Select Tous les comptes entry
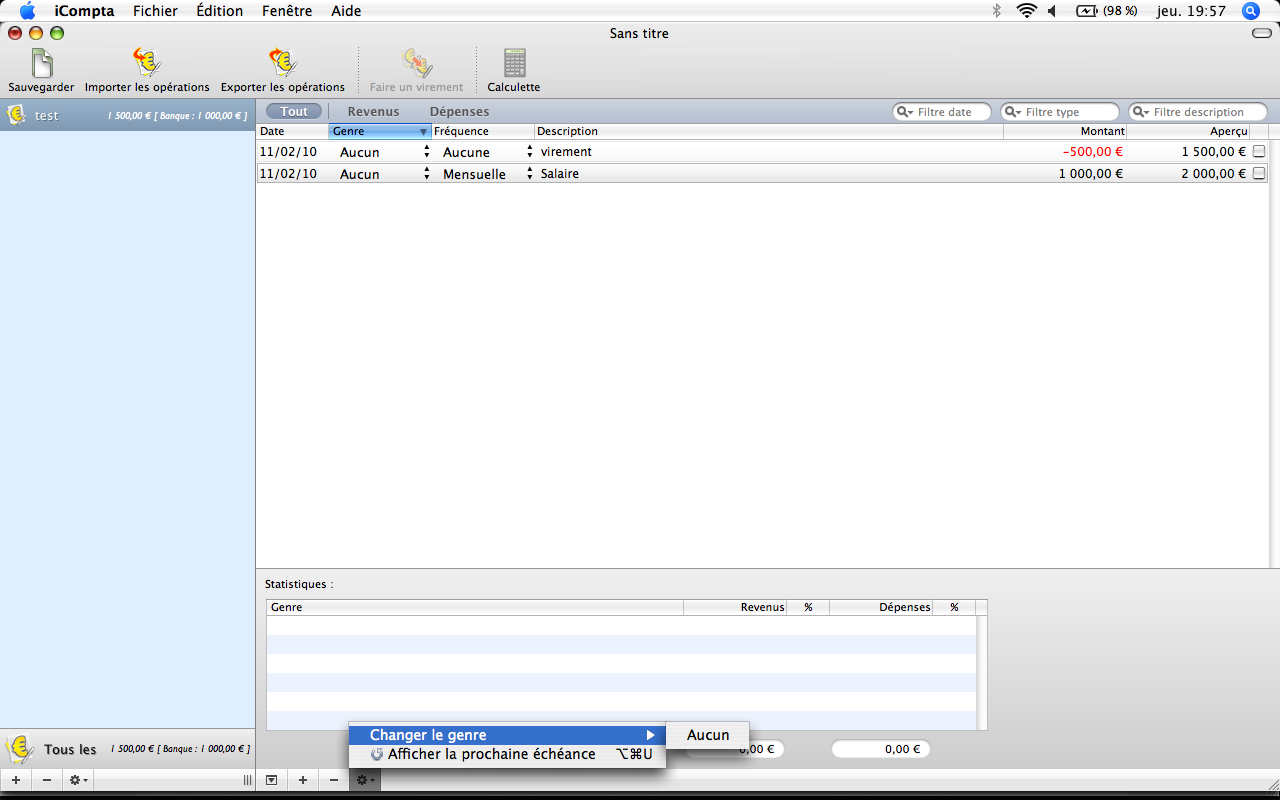 tap(127, 749)
